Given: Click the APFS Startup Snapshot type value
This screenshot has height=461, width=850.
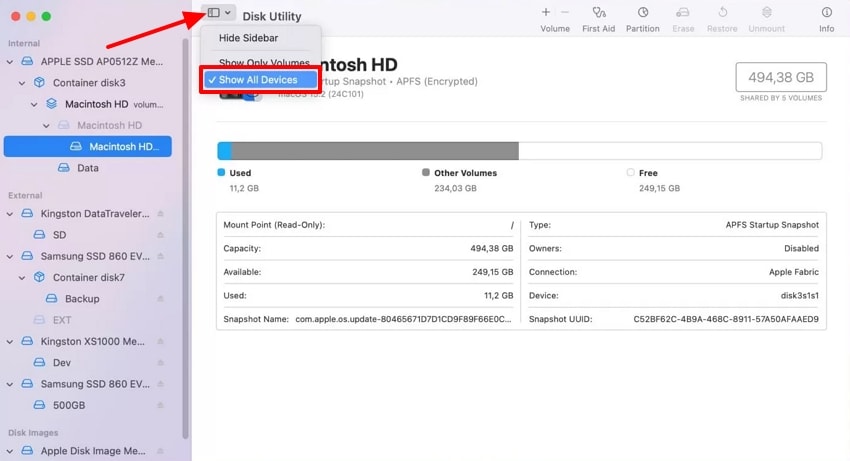Looking at the screenshot, I should [x=772, y=225].
